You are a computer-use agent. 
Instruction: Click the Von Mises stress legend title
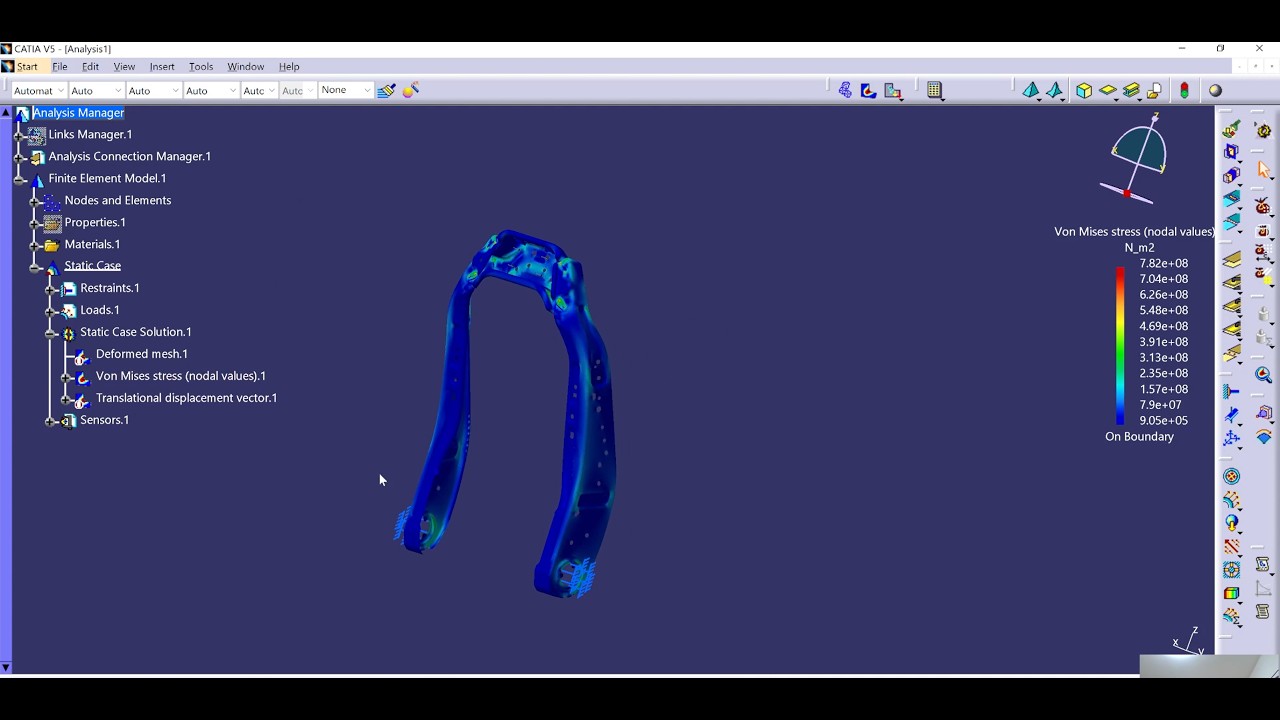click(1134, 231)
